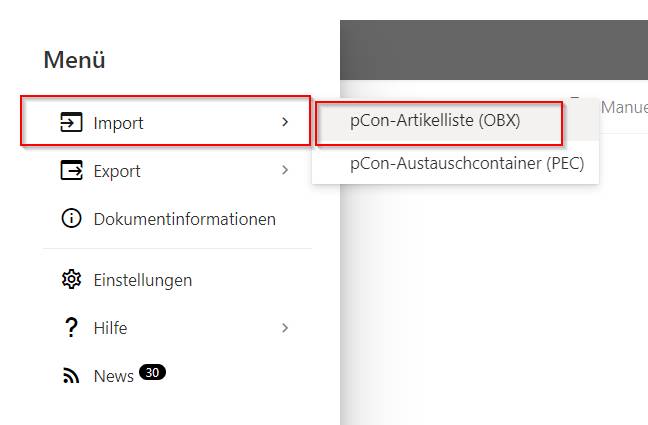
Task: Click the Einstellungen gear icon
Action: coord(71,279)
